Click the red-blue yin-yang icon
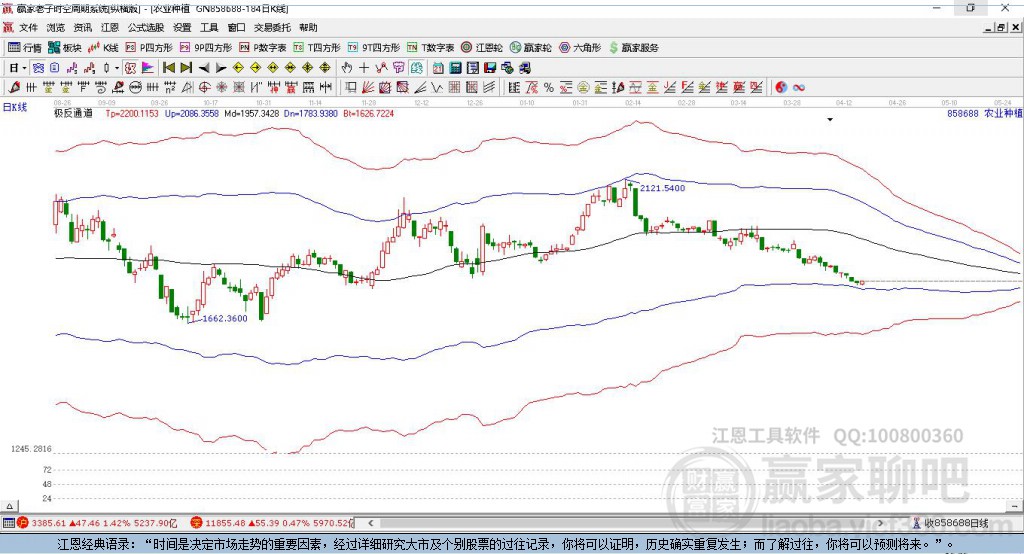 (x=781, y=88)
